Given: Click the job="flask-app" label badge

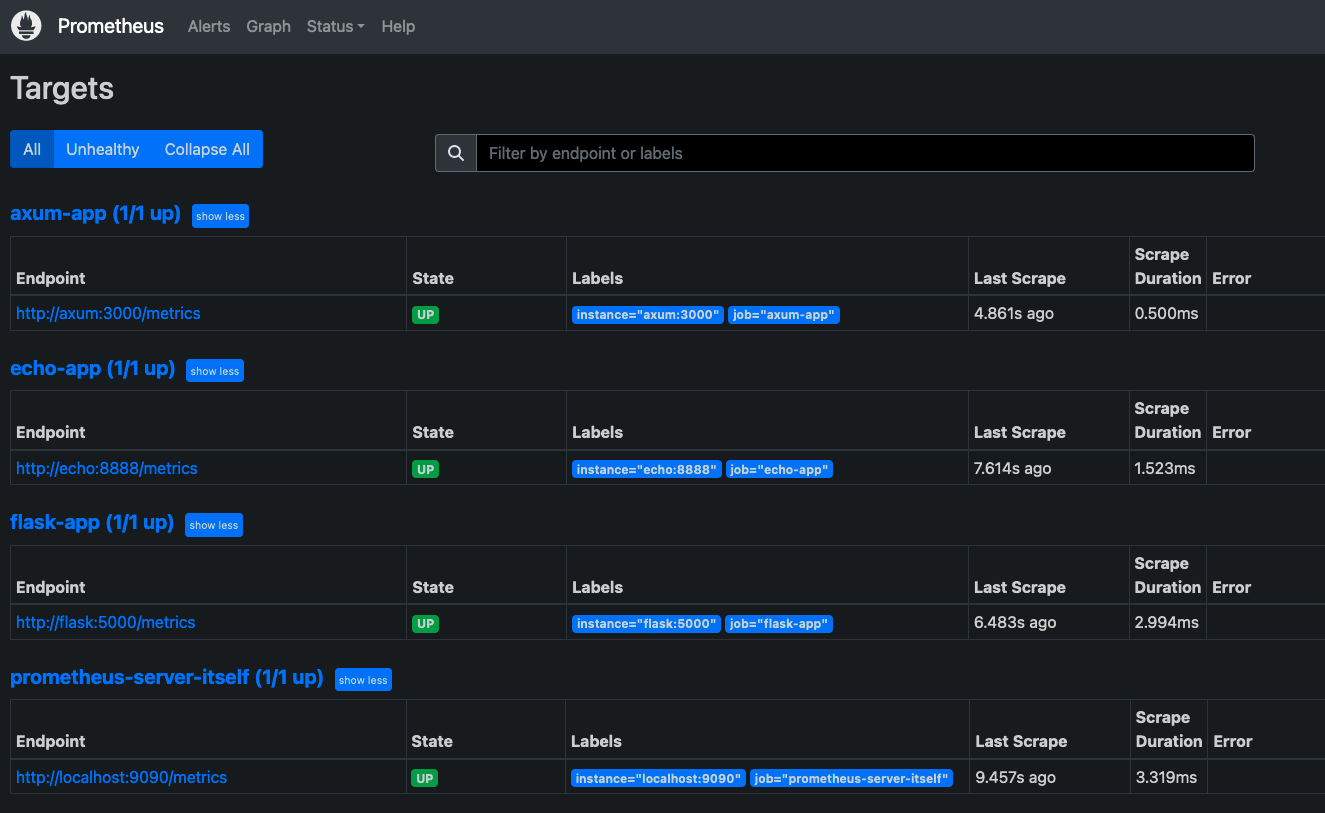Looking at the screenshot, I should point(779,623).
